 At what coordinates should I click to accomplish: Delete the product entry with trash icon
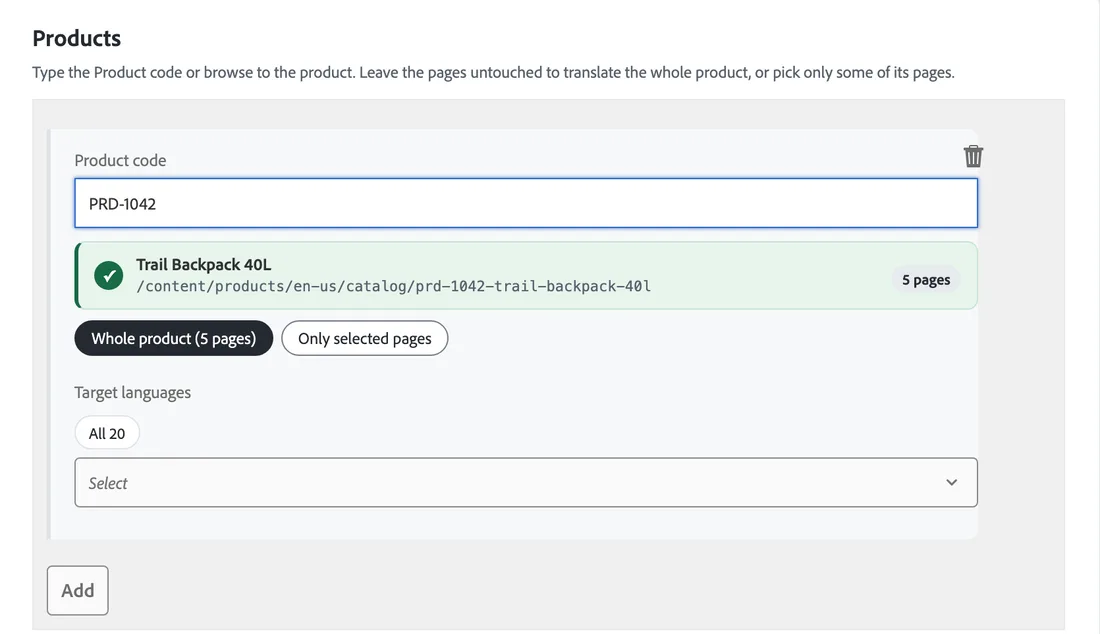click(973, 156)
